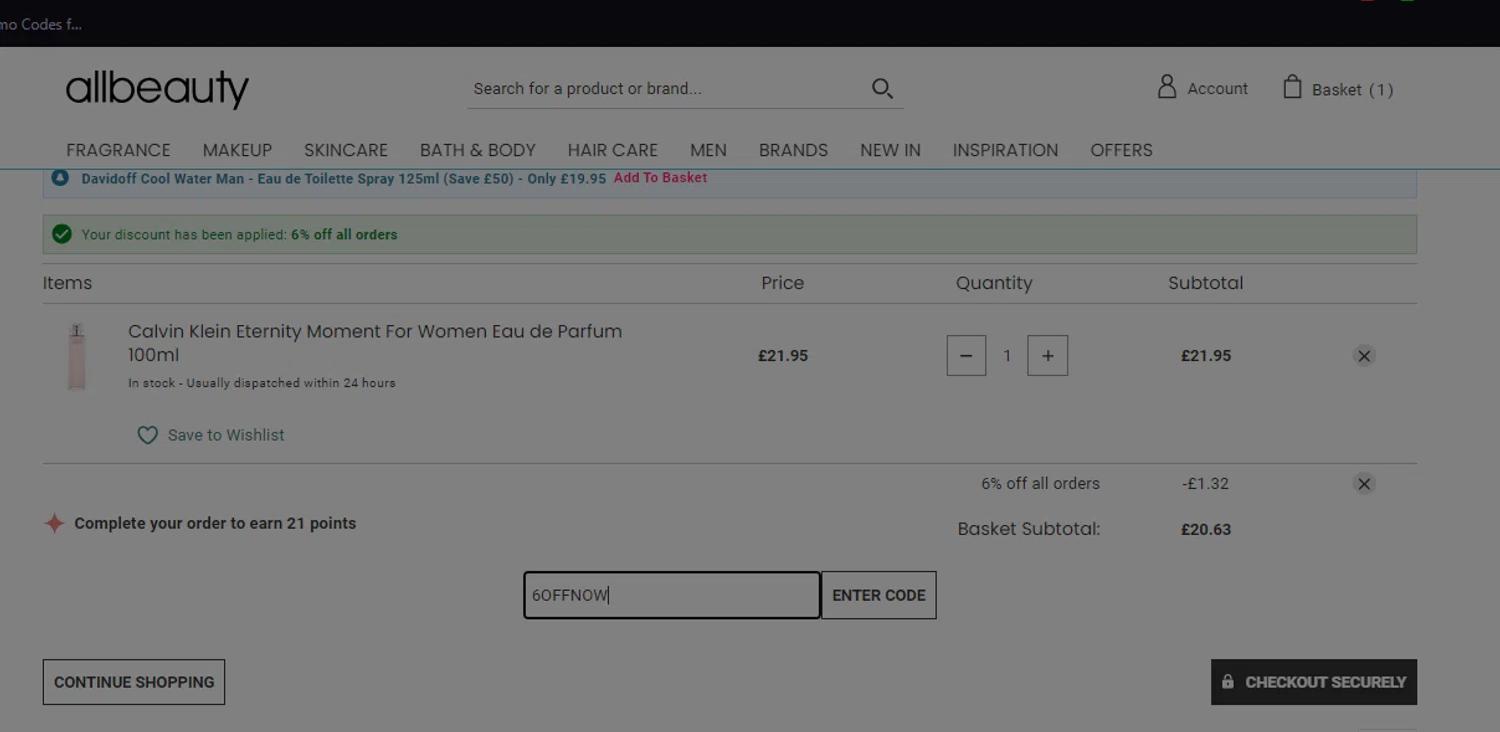The height and width of the screenshot is (732, 1500).
Task: Click the padlock icon on checkout button
Action: point(1228,681)
